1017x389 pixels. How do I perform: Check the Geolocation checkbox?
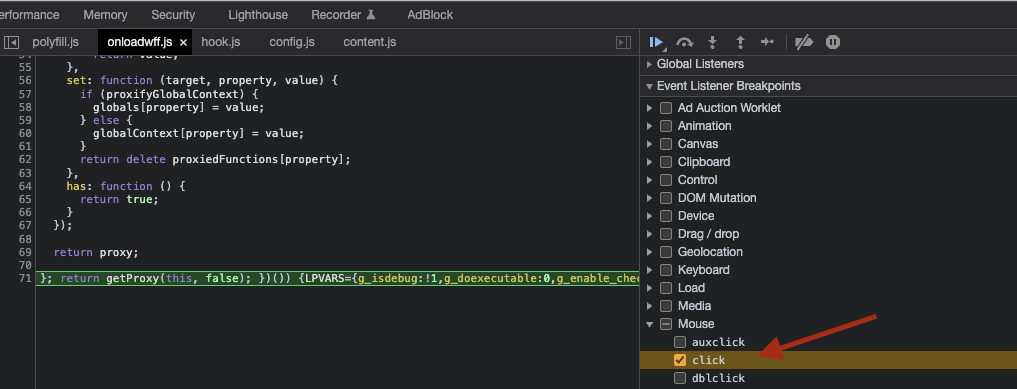coord(666,252)
